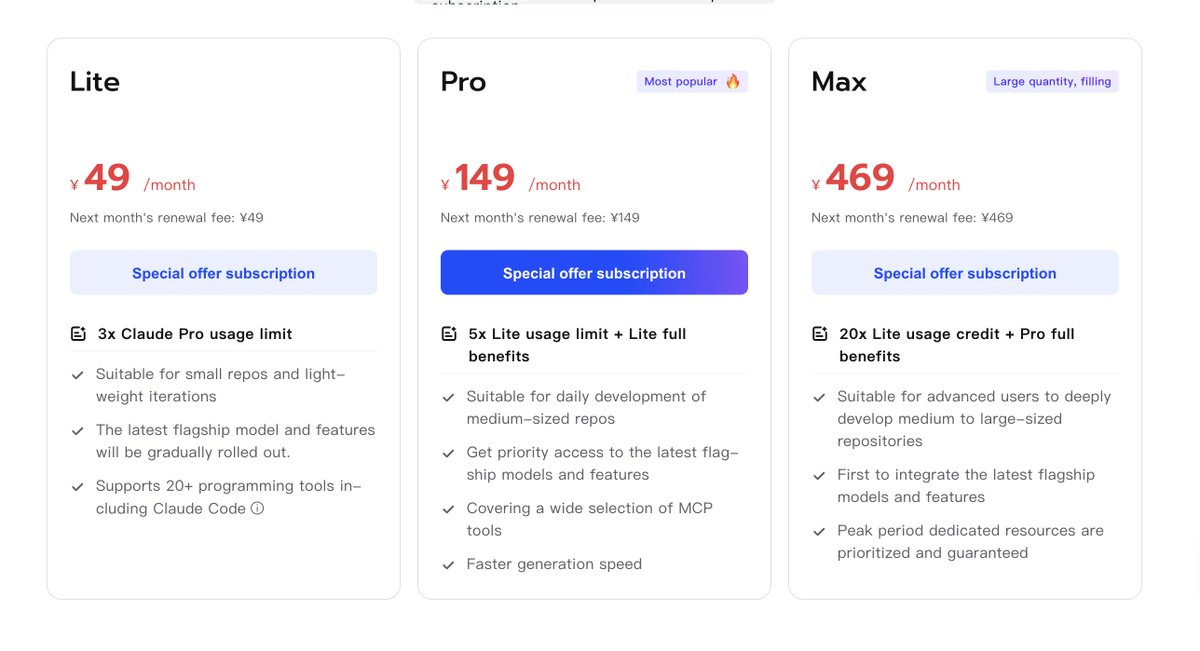Click checkmark next to Faster generation speed

click(x=448, y=565)
